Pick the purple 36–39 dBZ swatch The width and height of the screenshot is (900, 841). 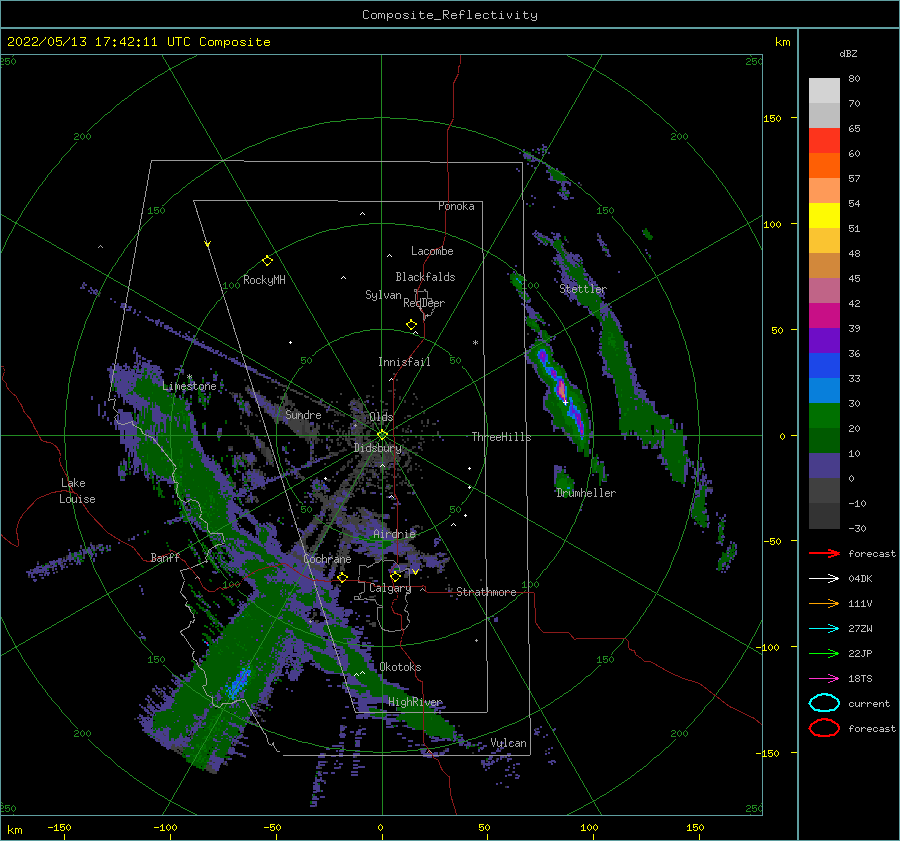coord(824,340)
